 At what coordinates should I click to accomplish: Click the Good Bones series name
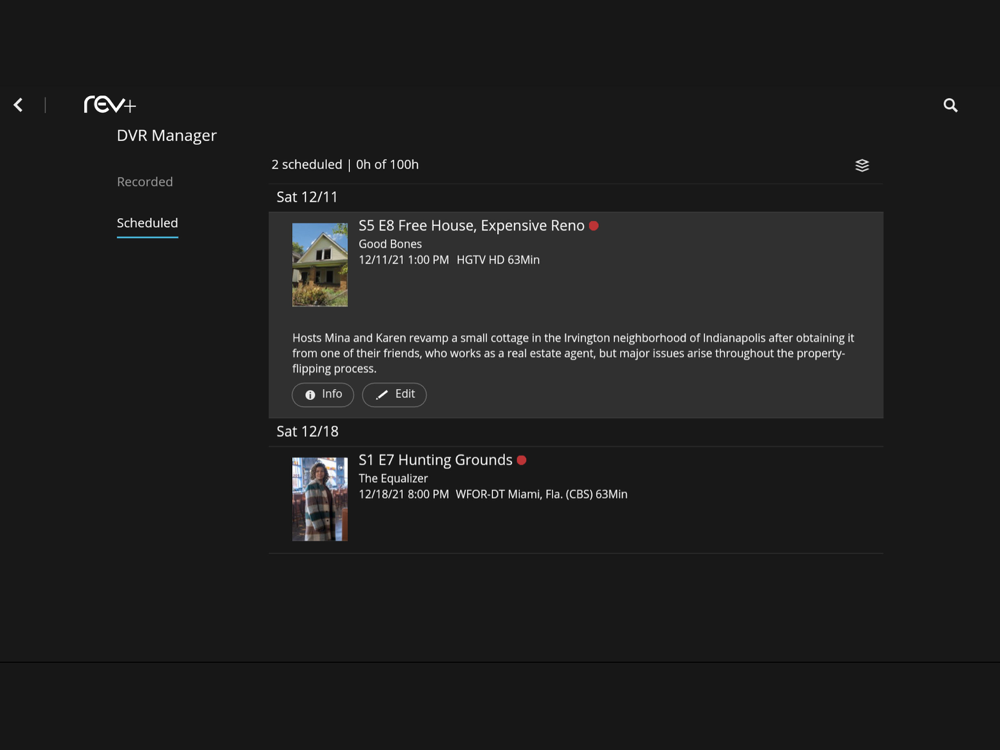[x=390, y=244]
